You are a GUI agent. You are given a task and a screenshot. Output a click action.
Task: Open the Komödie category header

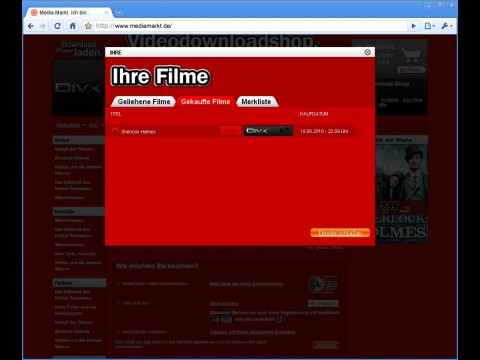pos(79,211)
